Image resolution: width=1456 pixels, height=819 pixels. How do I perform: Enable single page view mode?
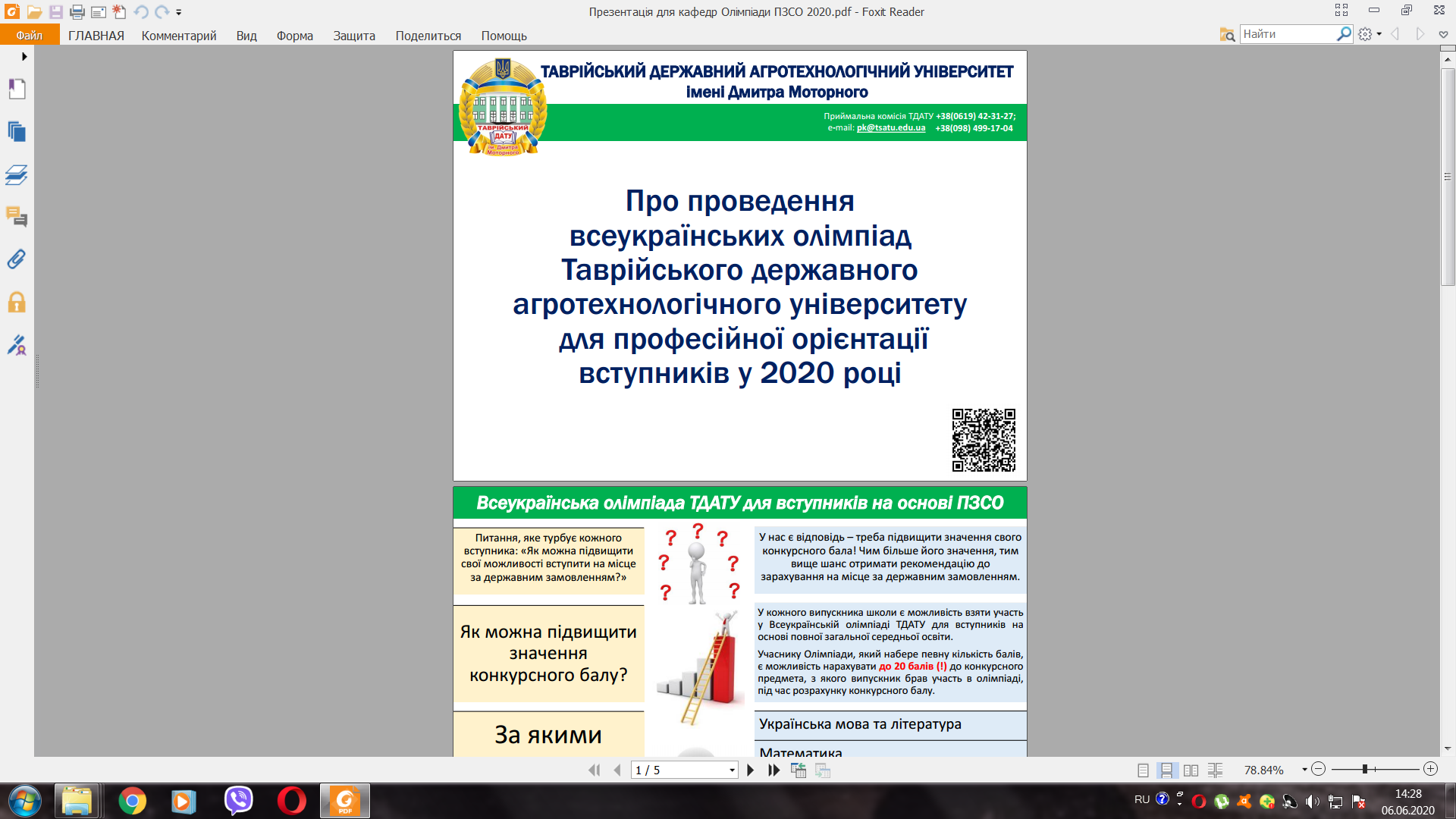pyautogui.click(x=1143, y=770)
